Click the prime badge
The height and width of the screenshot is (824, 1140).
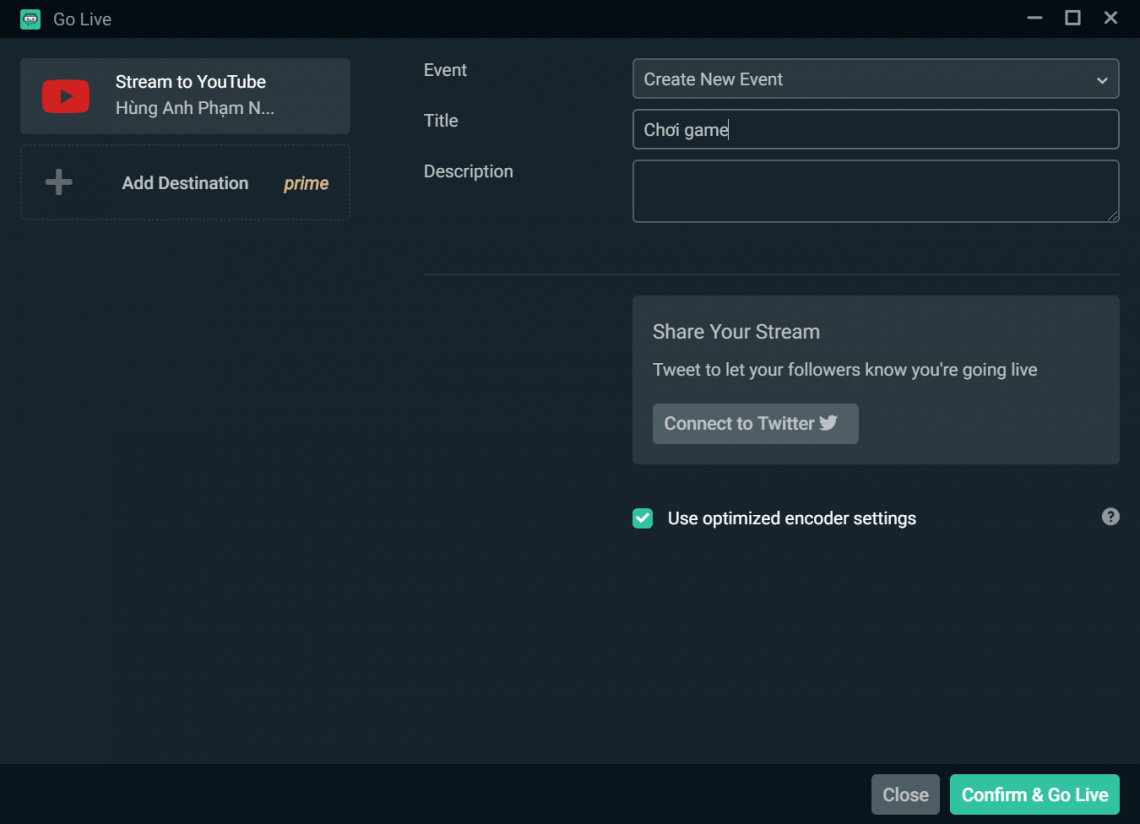point(306,183)
